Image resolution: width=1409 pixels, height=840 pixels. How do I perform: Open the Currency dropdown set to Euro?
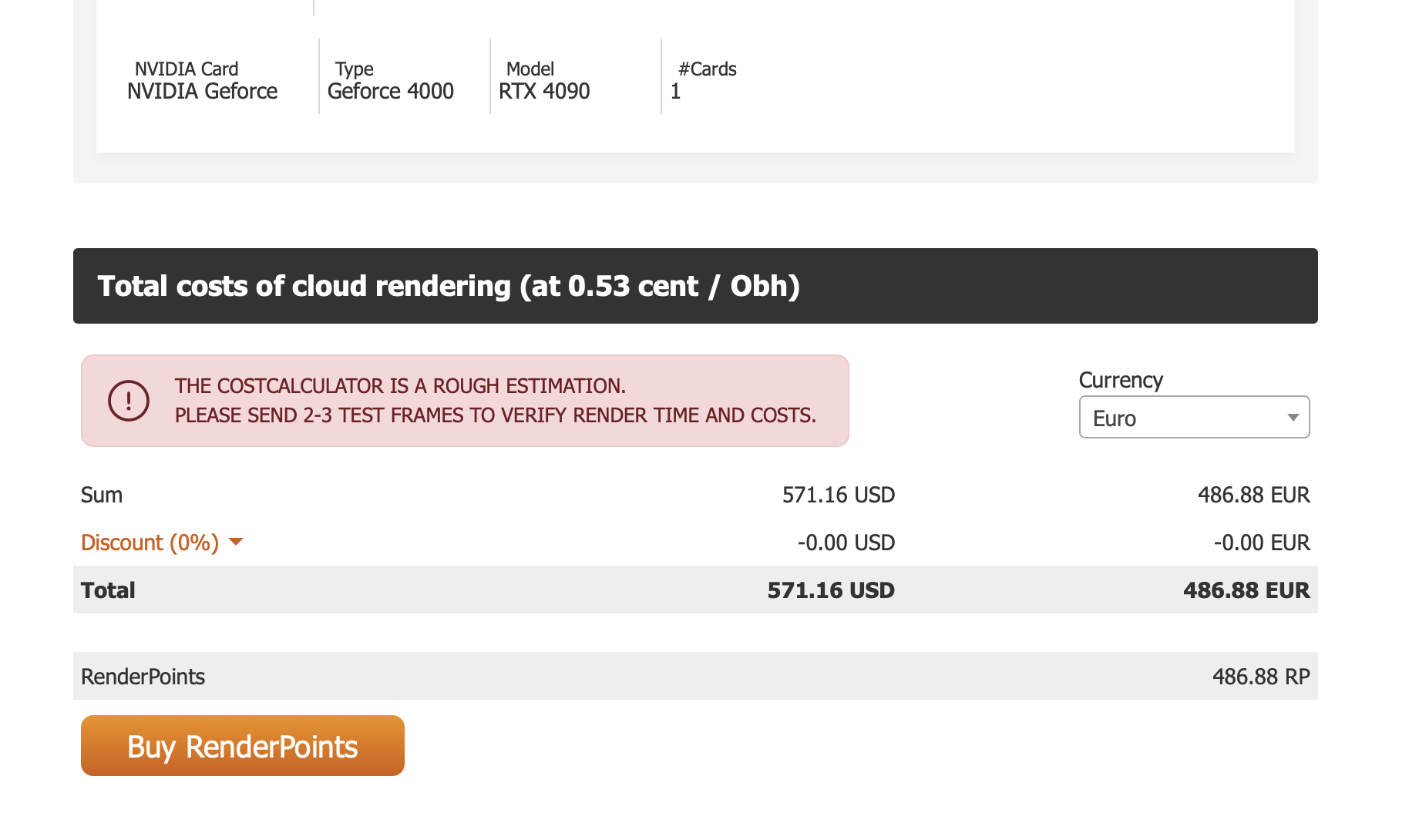(x=1193, y=418)
